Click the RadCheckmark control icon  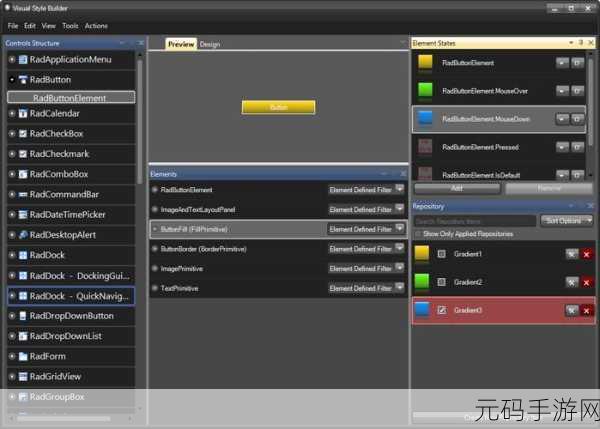(x=23, y=154)
